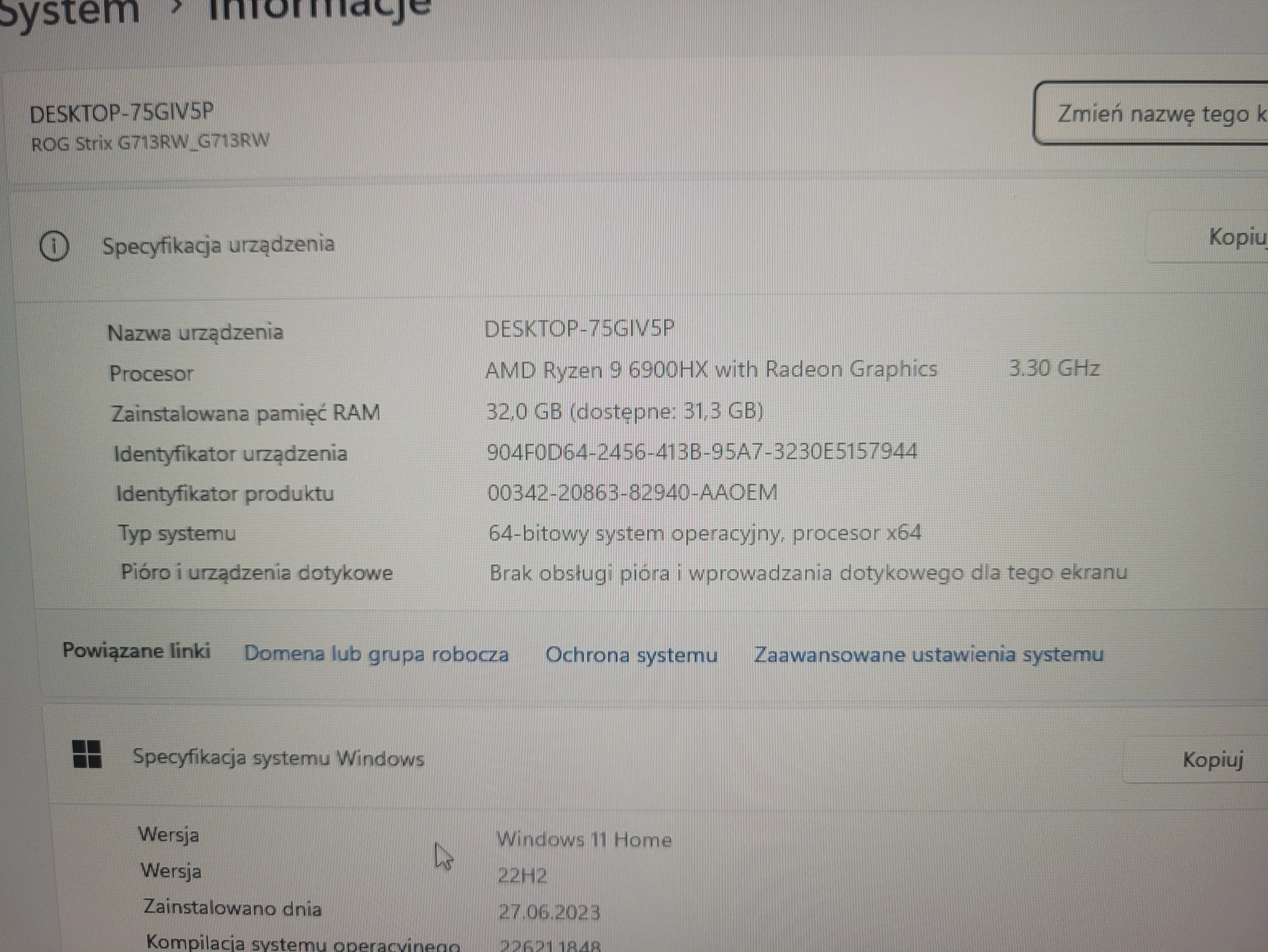The height and width of the screenshot is (952, 1268).
Task: Select the install date '27.06.2023'
Action: pos(549,912)
